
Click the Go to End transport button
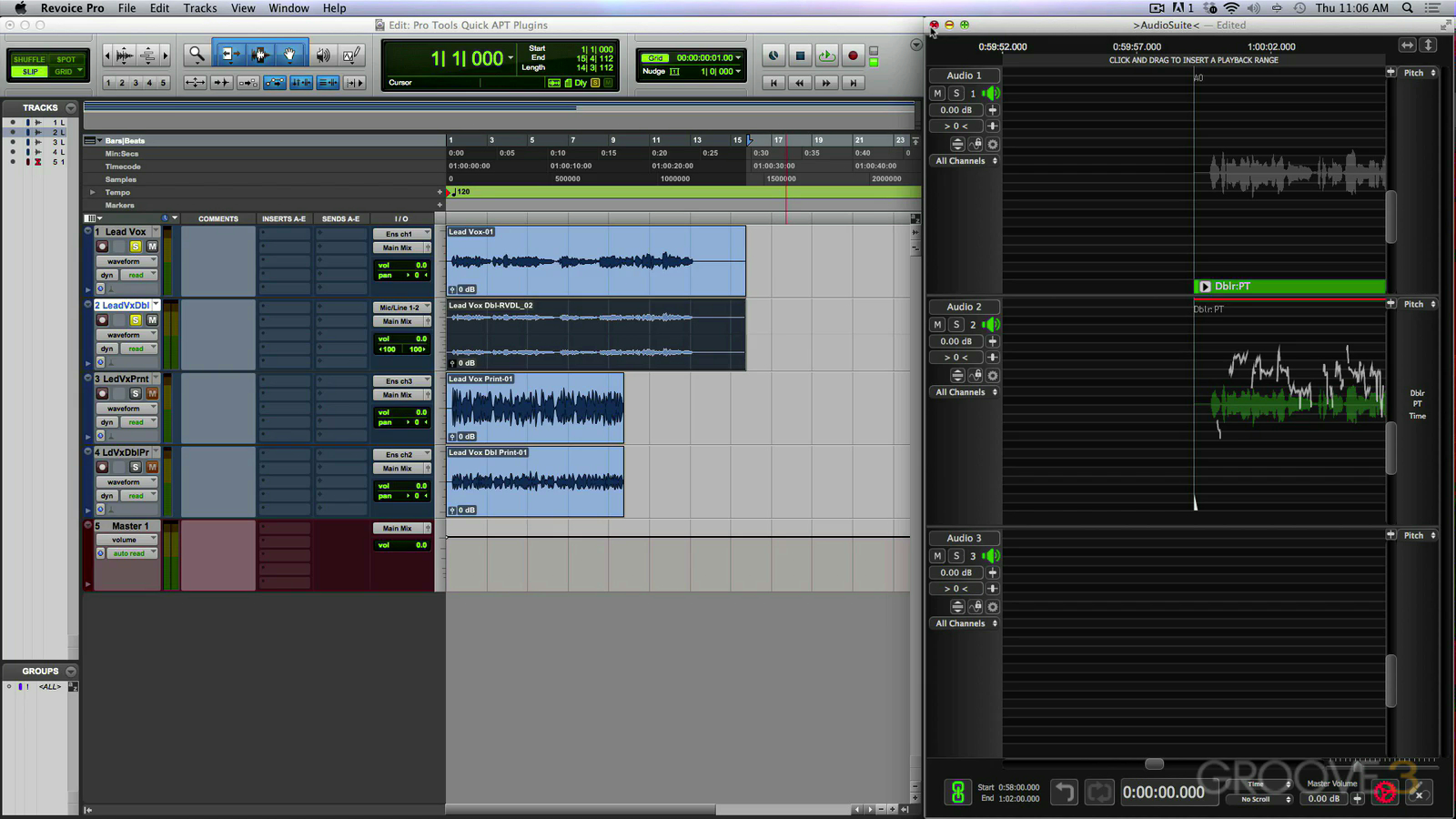853,83
